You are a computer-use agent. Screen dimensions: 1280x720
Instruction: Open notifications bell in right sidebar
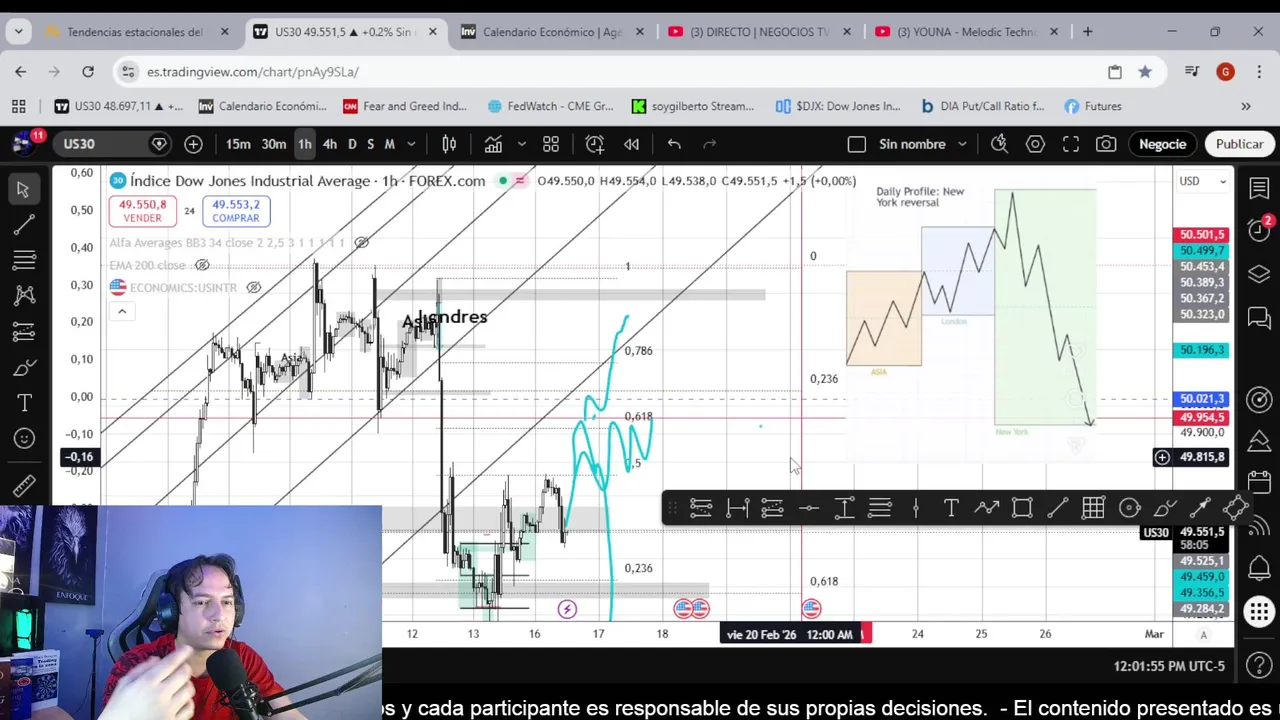point(1259,568)
